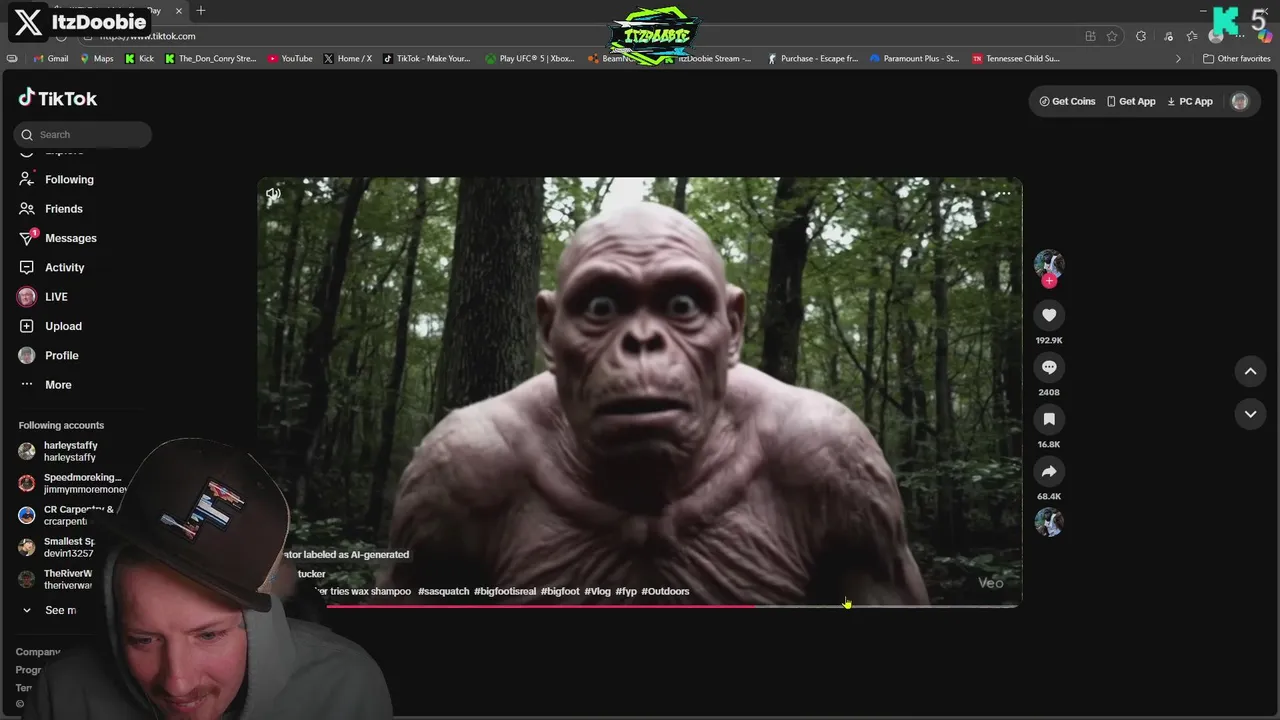Open the #Vlog hashtag

pyautogui.click(x=597, y=591)
